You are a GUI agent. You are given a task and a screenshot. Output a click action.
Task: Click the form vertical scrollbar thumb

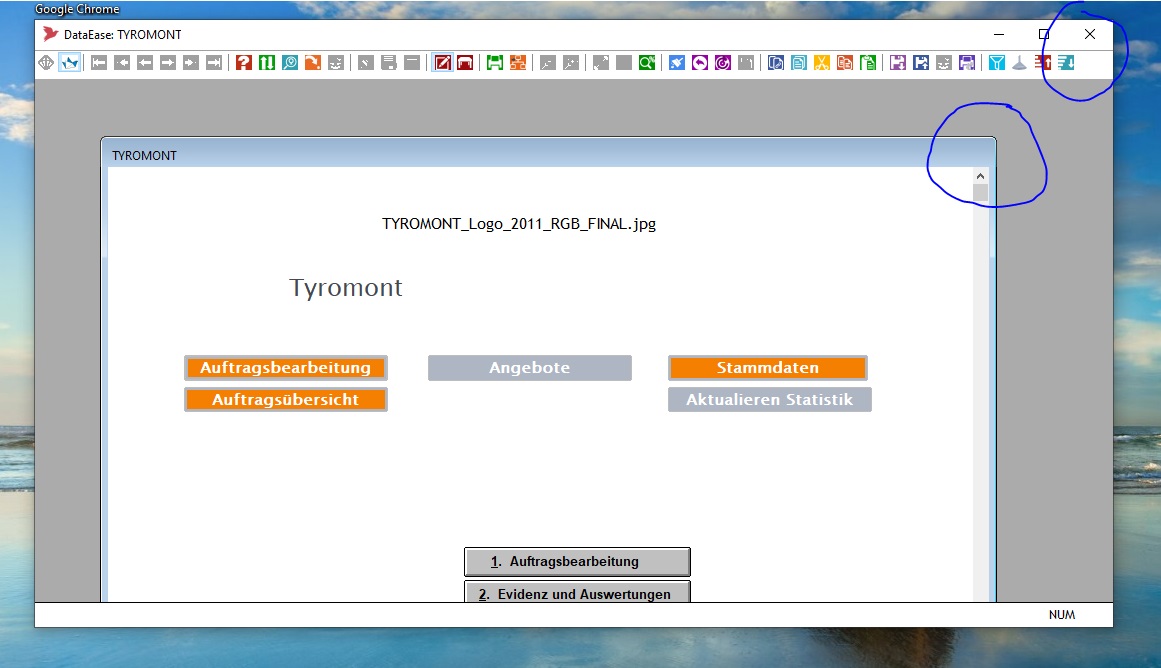(980, 193)
